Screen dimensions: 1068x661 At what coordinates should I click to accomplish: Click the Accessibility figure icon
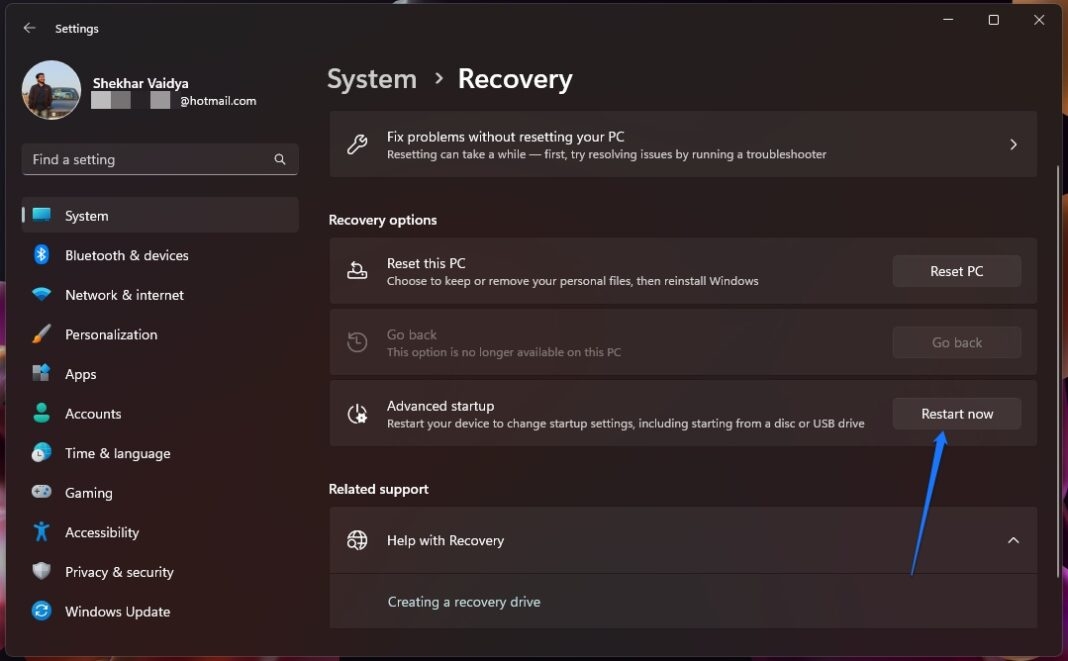tap(40, 532)
